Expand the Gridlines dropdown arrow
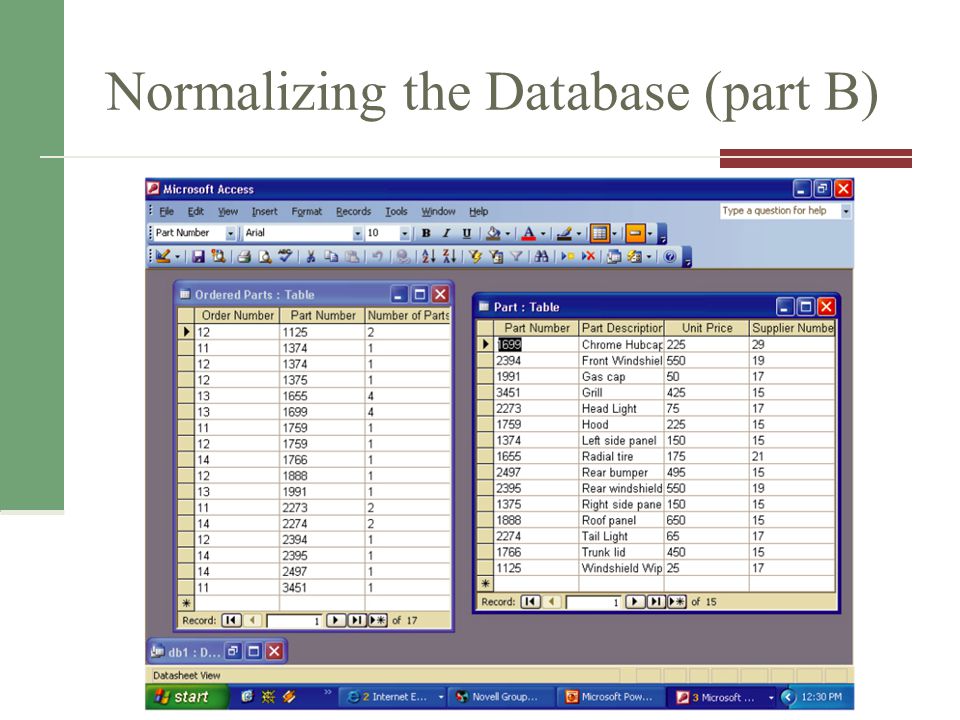Screen dimensions: 960x720 click(614, 233)
